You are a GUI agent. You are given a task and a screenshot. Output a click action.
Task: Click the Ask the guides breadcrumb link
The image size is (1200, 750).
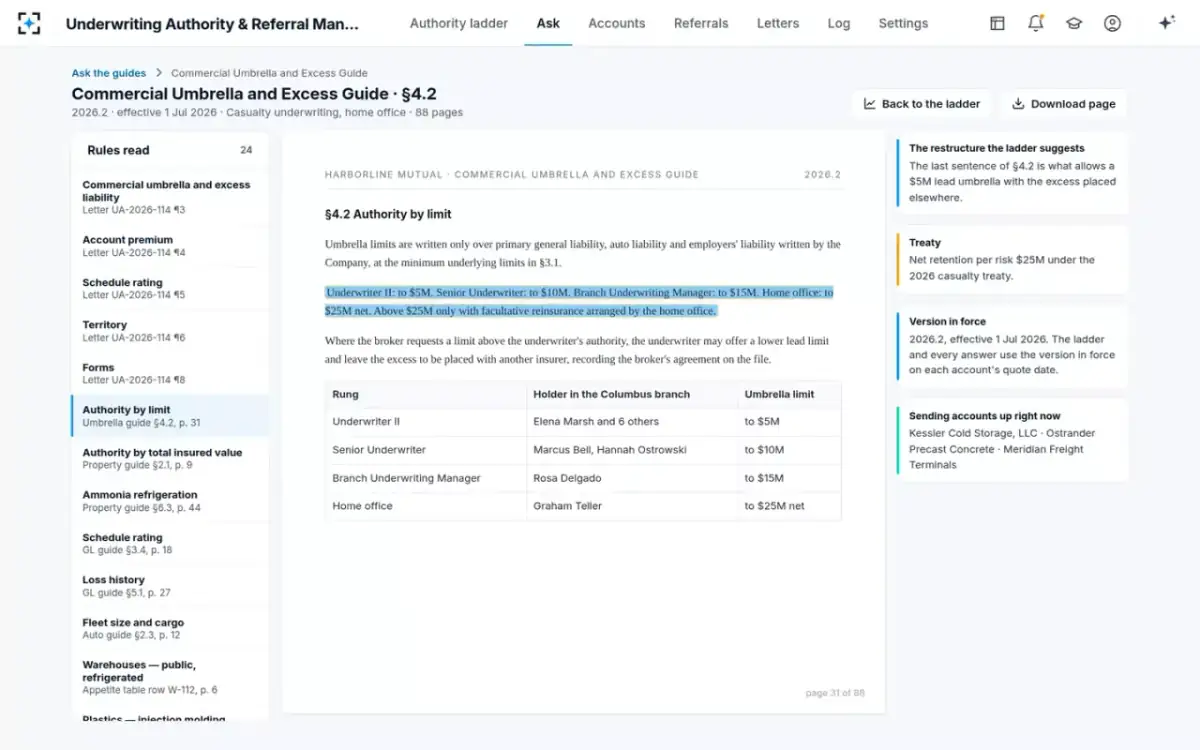[x=108, y=73]
